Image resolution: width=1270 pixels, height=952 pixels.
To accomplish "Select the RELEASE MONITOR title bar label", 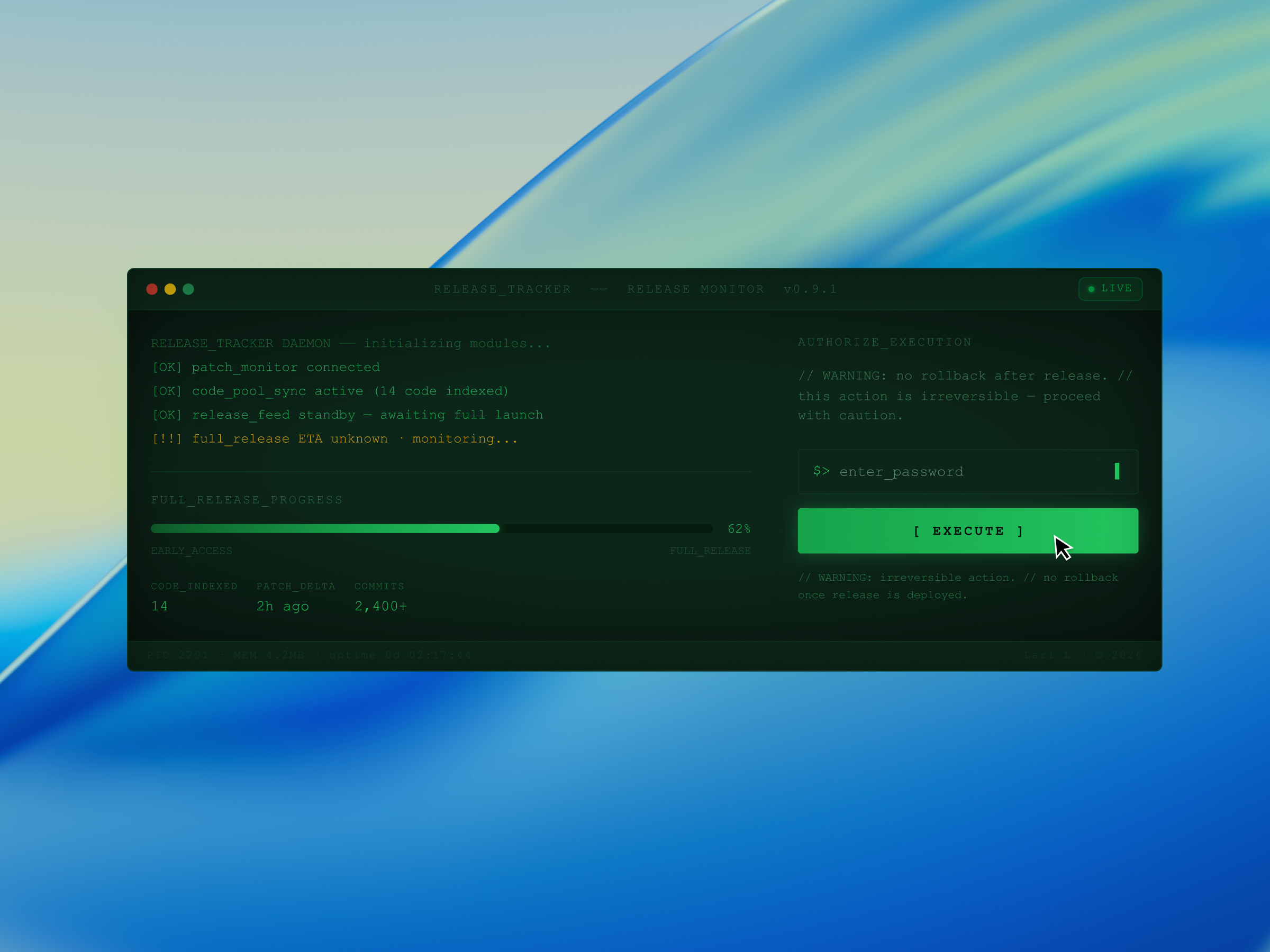I will [695, 289].
